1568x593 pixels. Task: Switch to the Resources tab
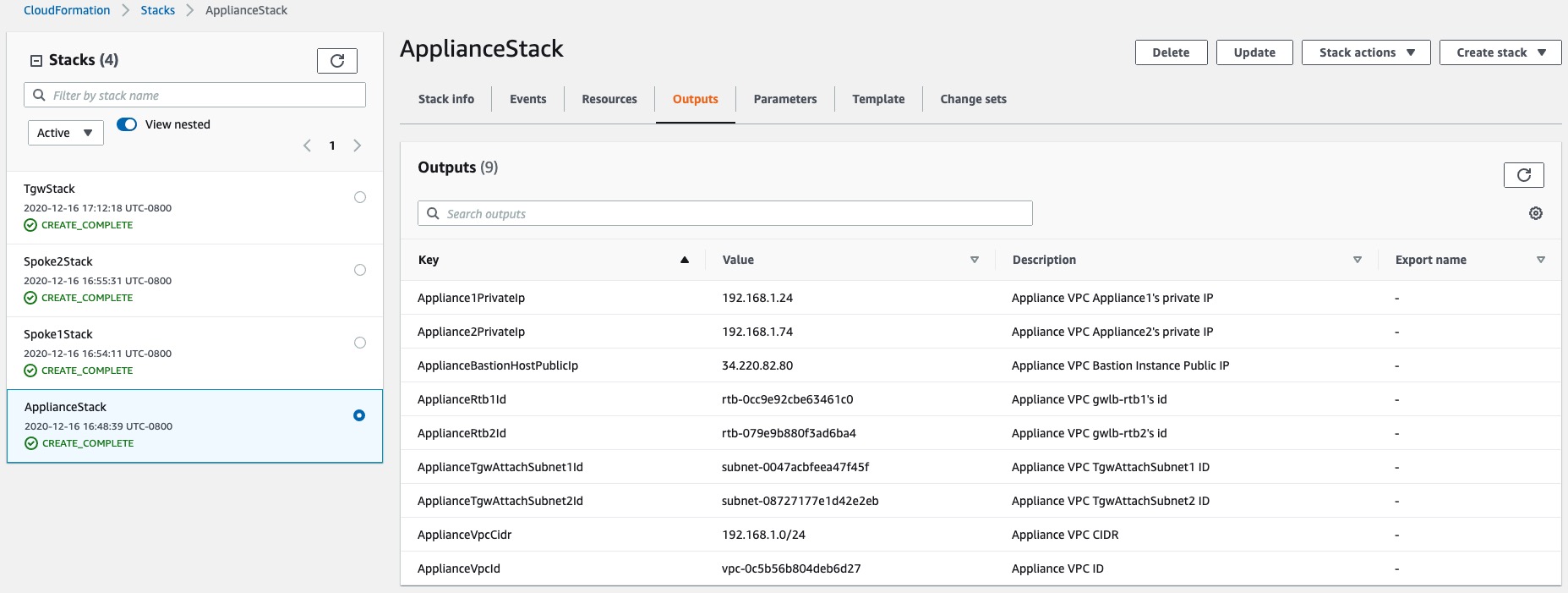click(609, 99)
